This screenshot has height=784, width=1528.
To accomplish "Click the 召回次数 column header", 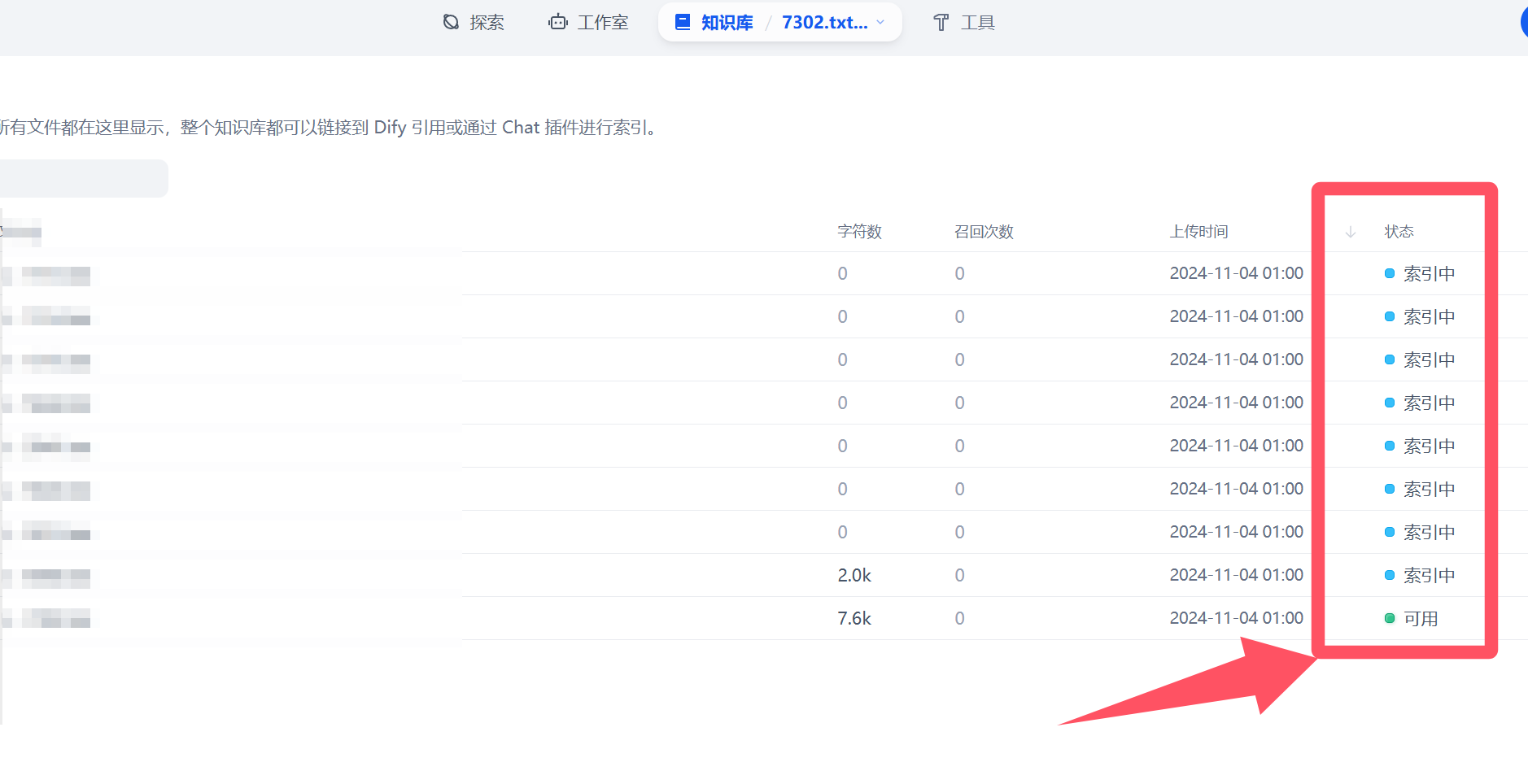I will (x=984, y=232).
